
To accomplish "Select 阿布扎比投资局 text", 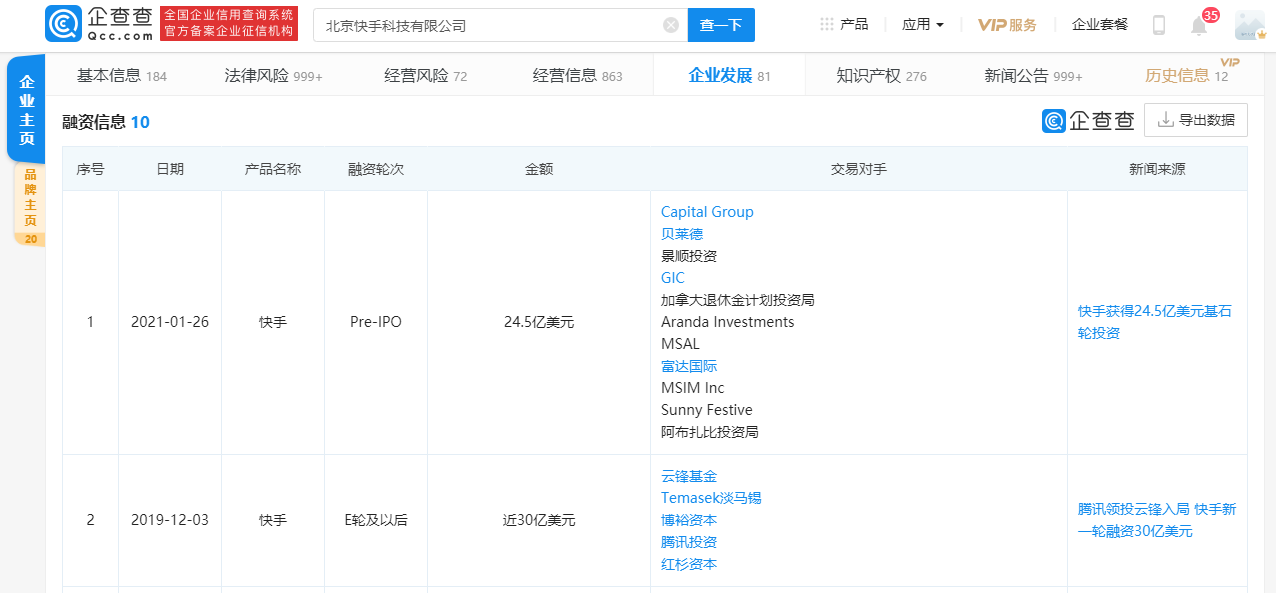I will (x=710, y=432).
